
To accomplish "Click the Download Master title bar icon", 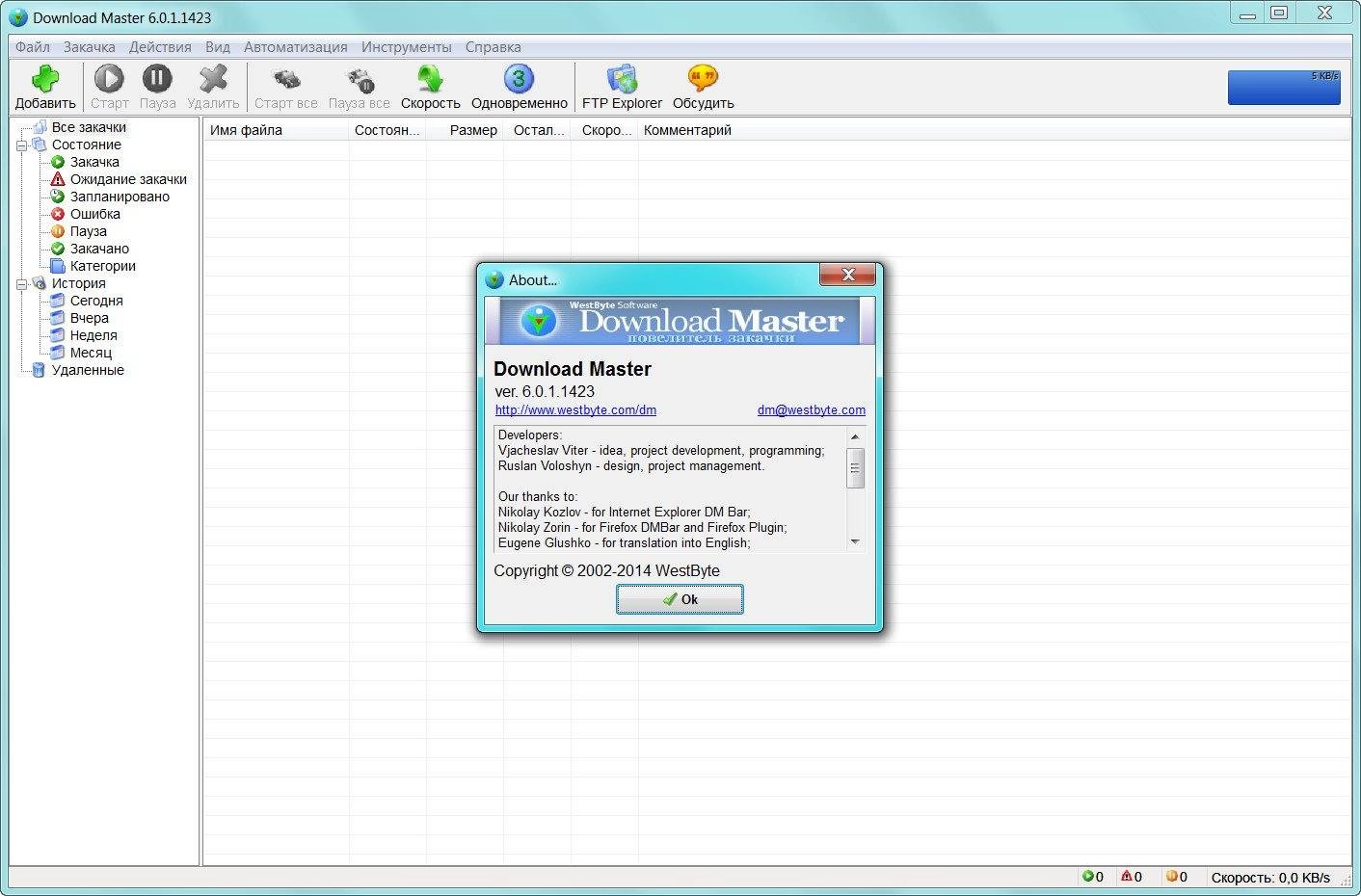I will coord(18,17).
